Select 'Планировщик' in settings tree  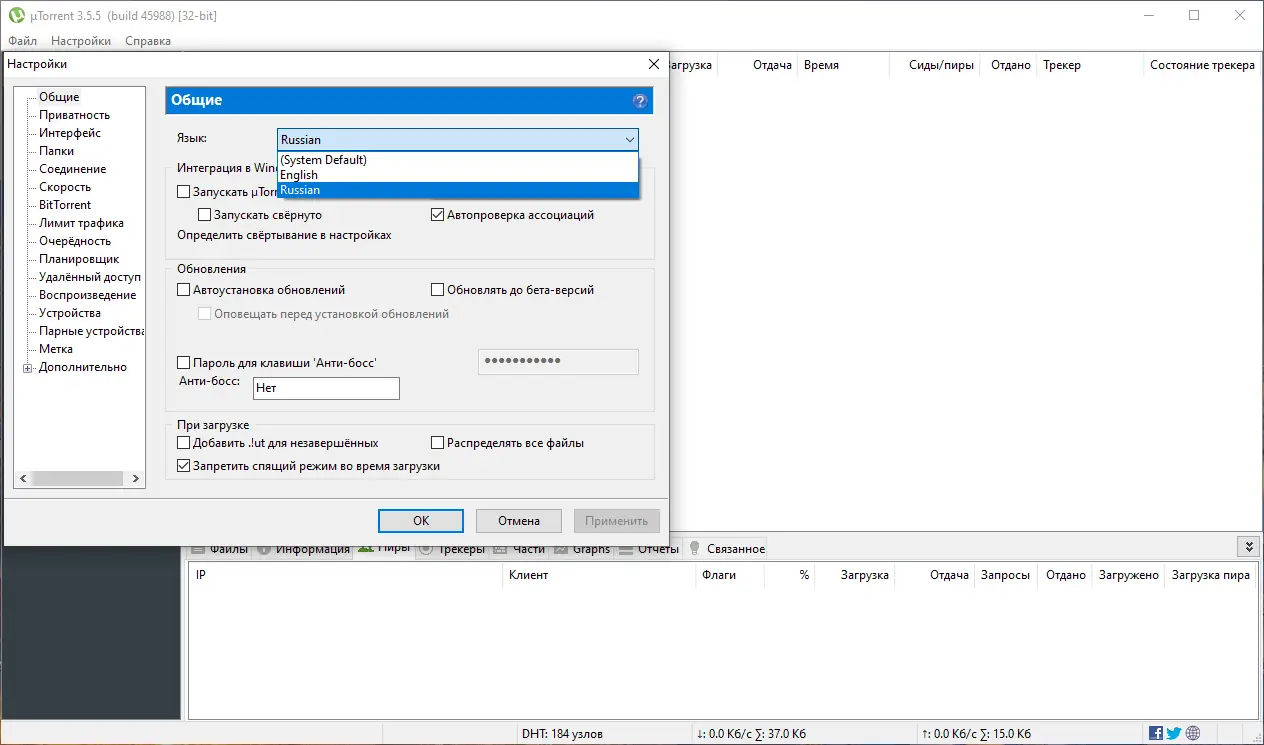(x=79, y=259)
